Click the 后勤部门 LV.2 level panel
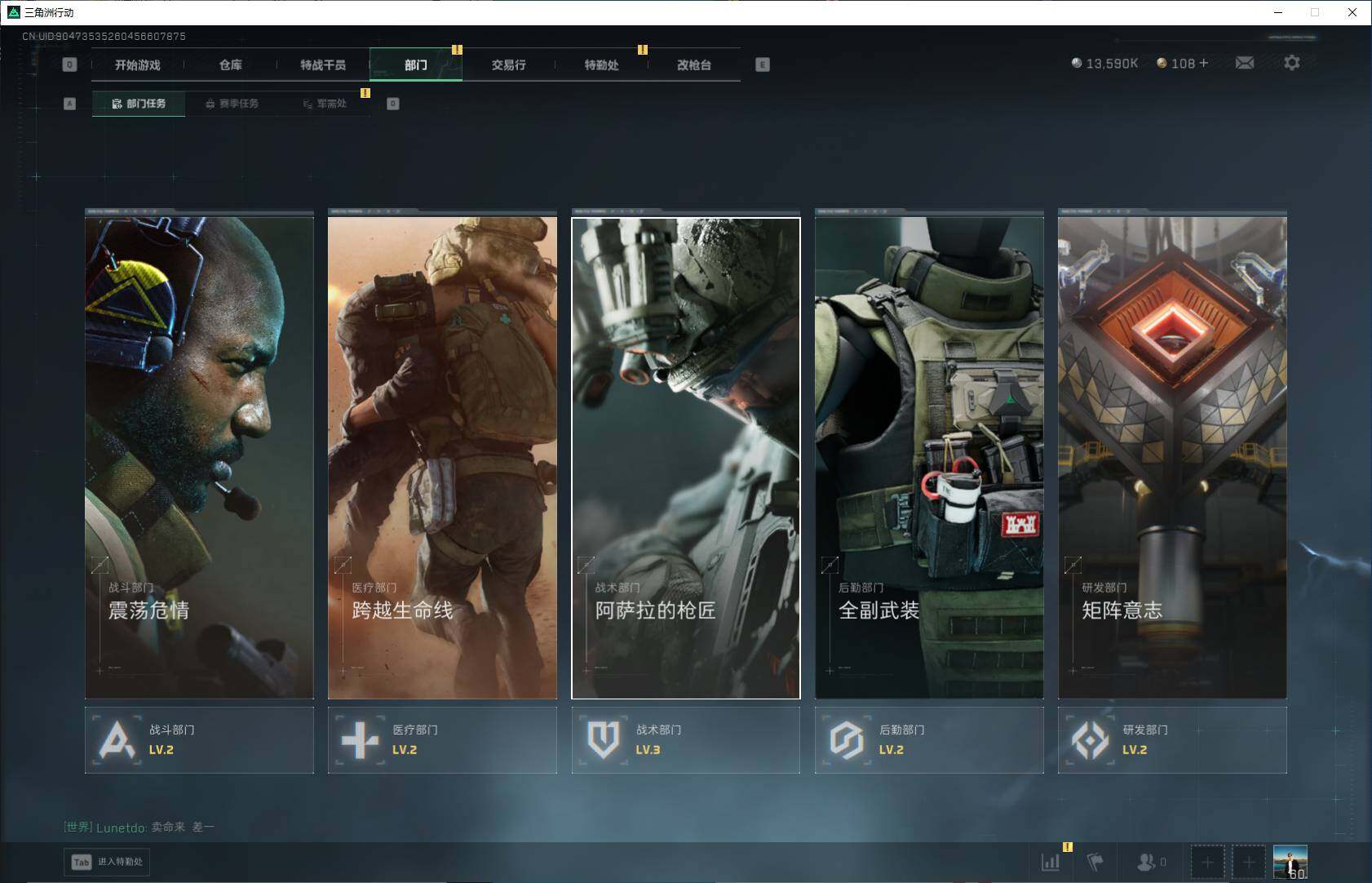This screenshot has height=883, width=1372. pyautogui.click(x=929, y=739)
